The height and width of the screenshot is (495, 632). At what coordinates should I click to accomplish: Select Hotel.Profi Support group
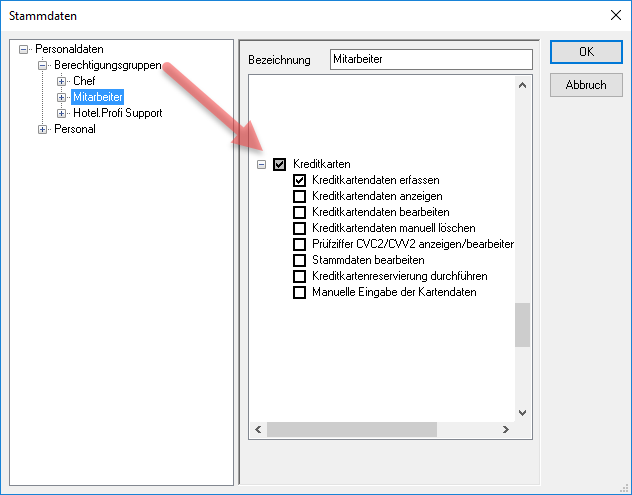tap(118, 113)
